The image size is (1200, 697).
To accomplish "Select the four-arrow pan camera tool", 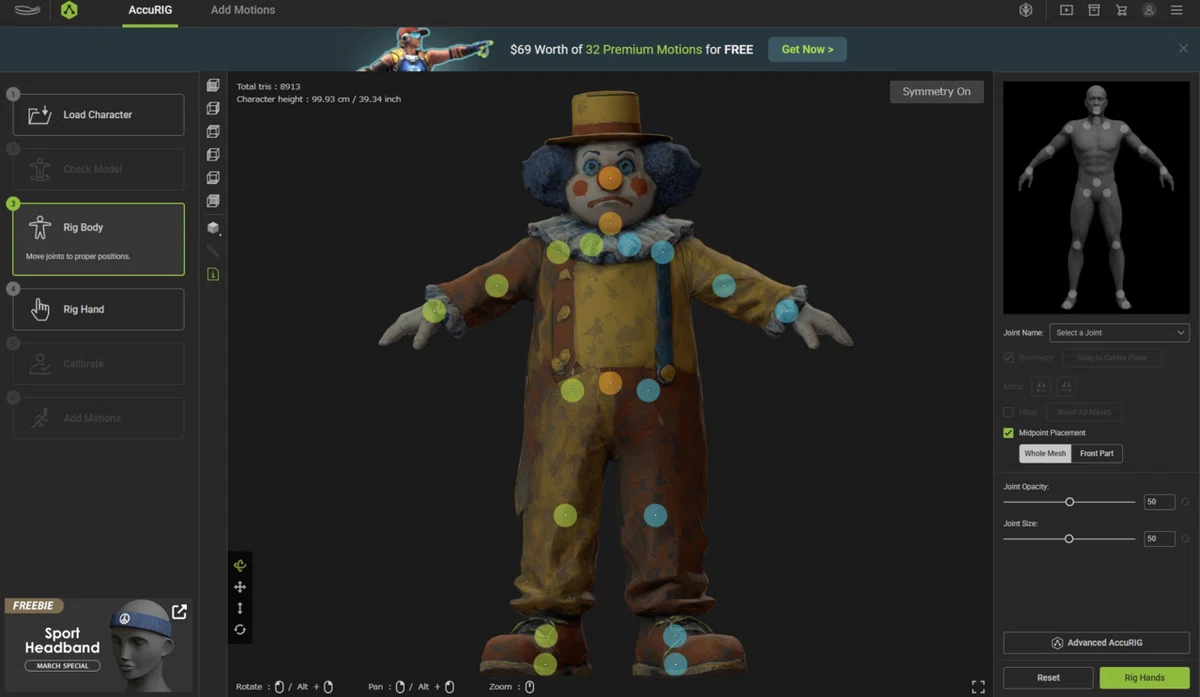I will [x=240, y=587].
